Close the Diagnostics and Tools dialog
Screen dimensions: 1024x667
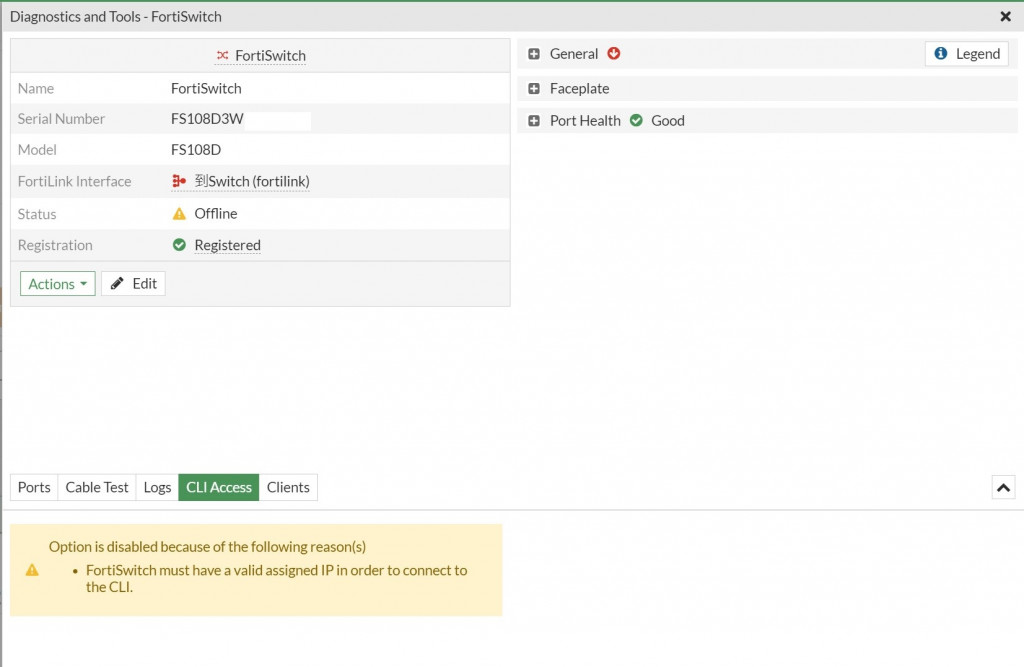click(x=1005, y=16)
